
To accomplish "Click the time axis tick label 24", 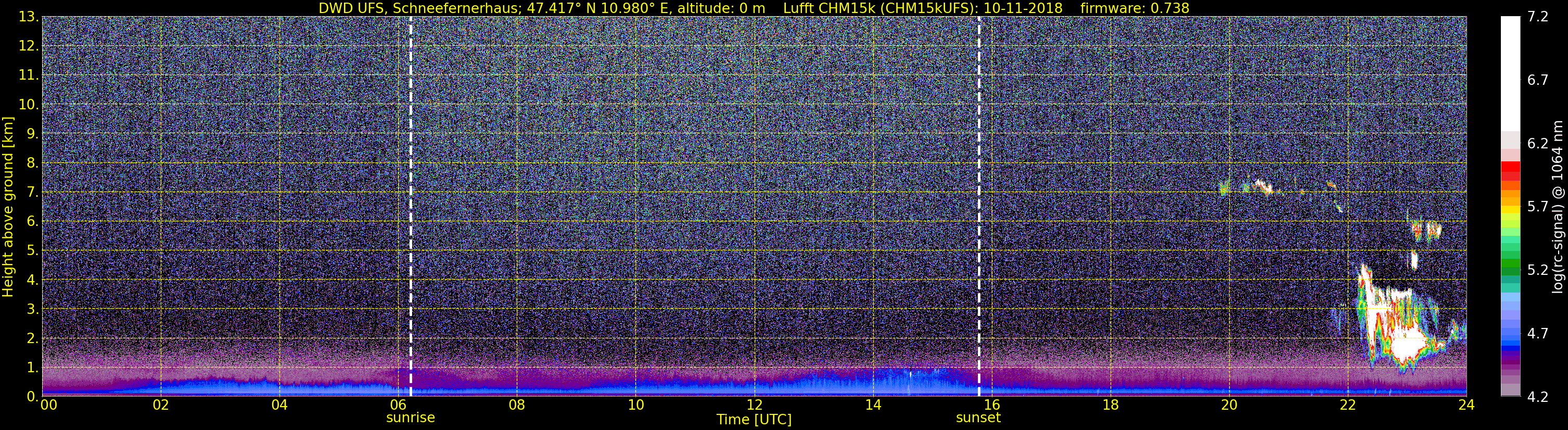I will (x=1467, y=405).
